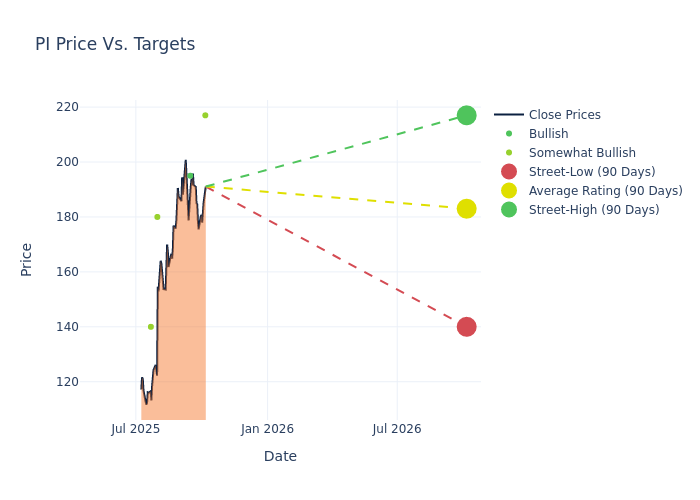Toggle the Close Prices legend entry
The width and height of the screenshot is (700, 500).
click(564, 115)
